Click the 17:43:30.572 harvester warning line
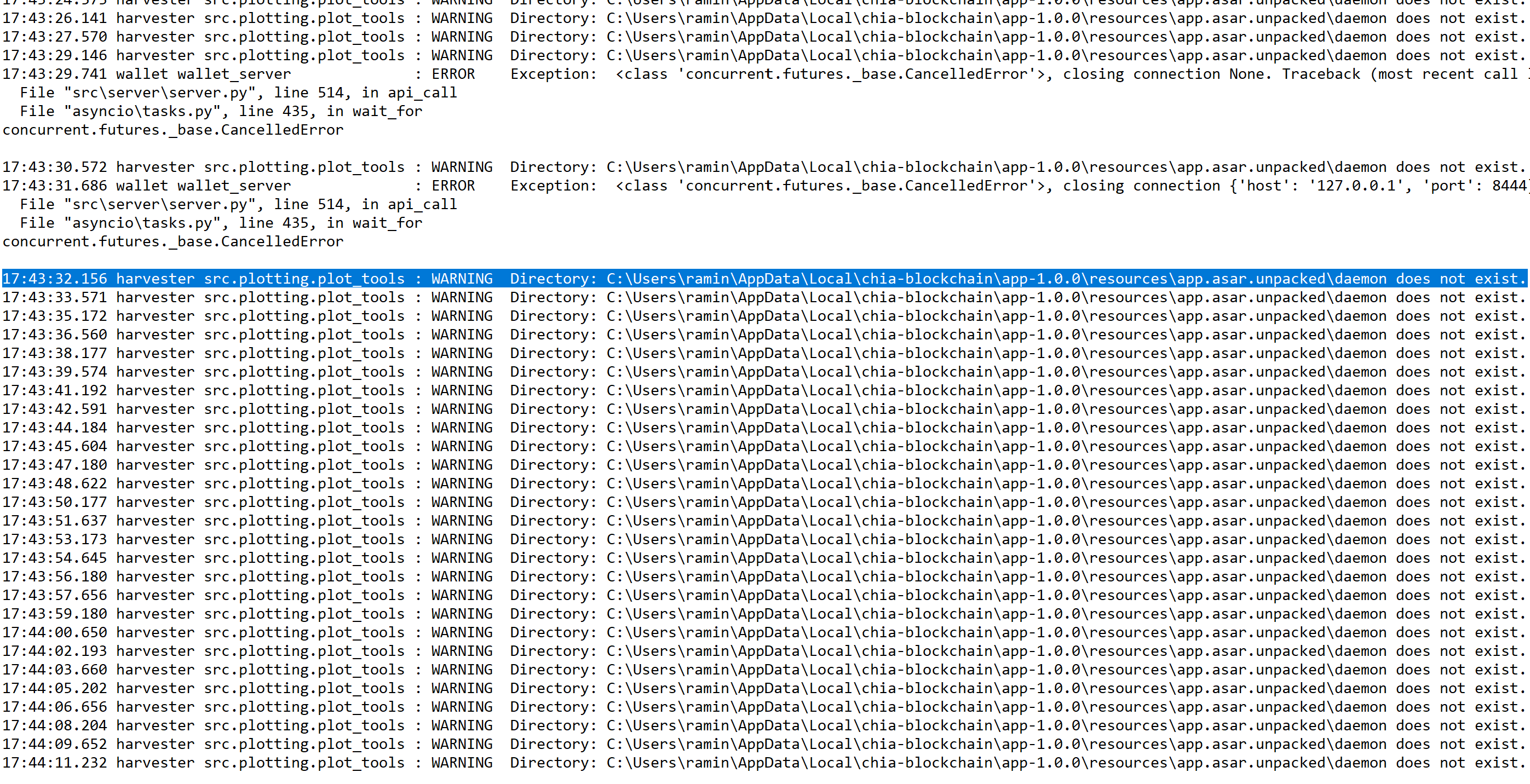The image size is (1530, 784). click(x=764, y=167)
